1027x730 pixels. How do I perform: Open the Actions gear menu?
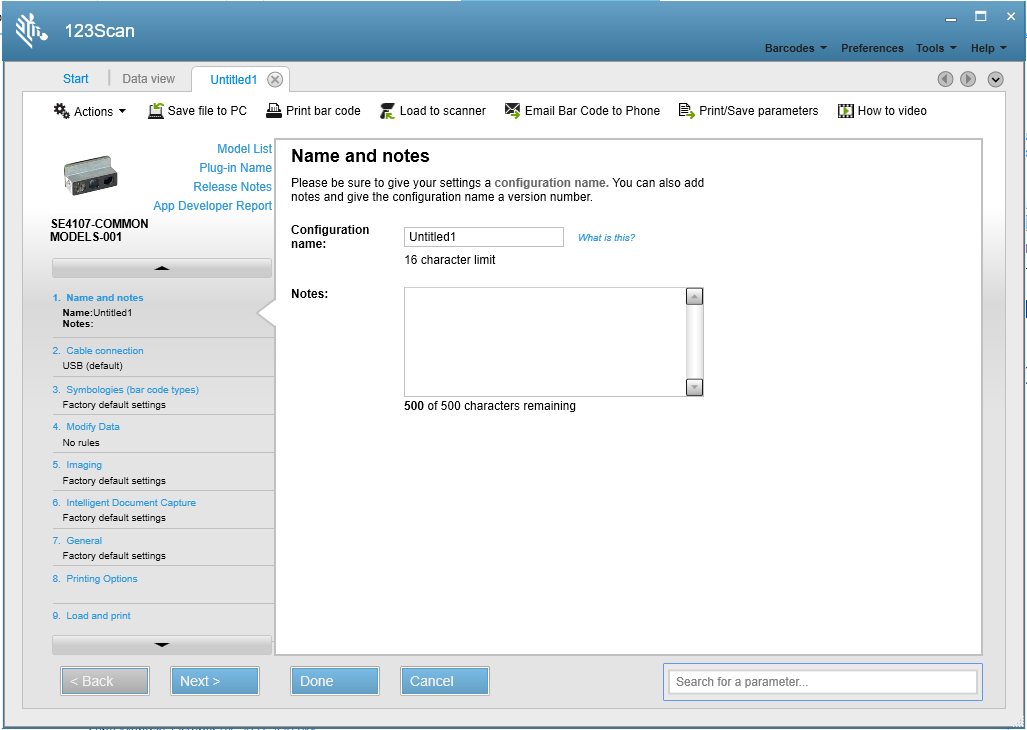[x=90, y=111]
